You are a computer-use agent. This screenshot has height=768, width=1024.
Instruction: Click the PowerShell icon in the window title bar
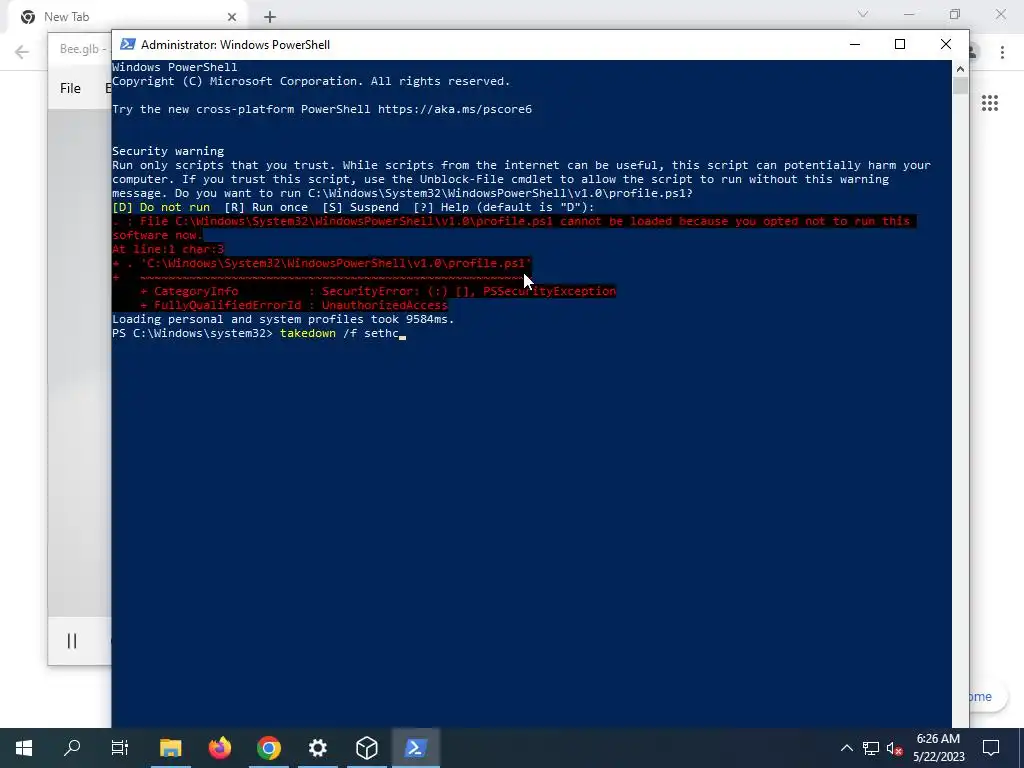128,44
